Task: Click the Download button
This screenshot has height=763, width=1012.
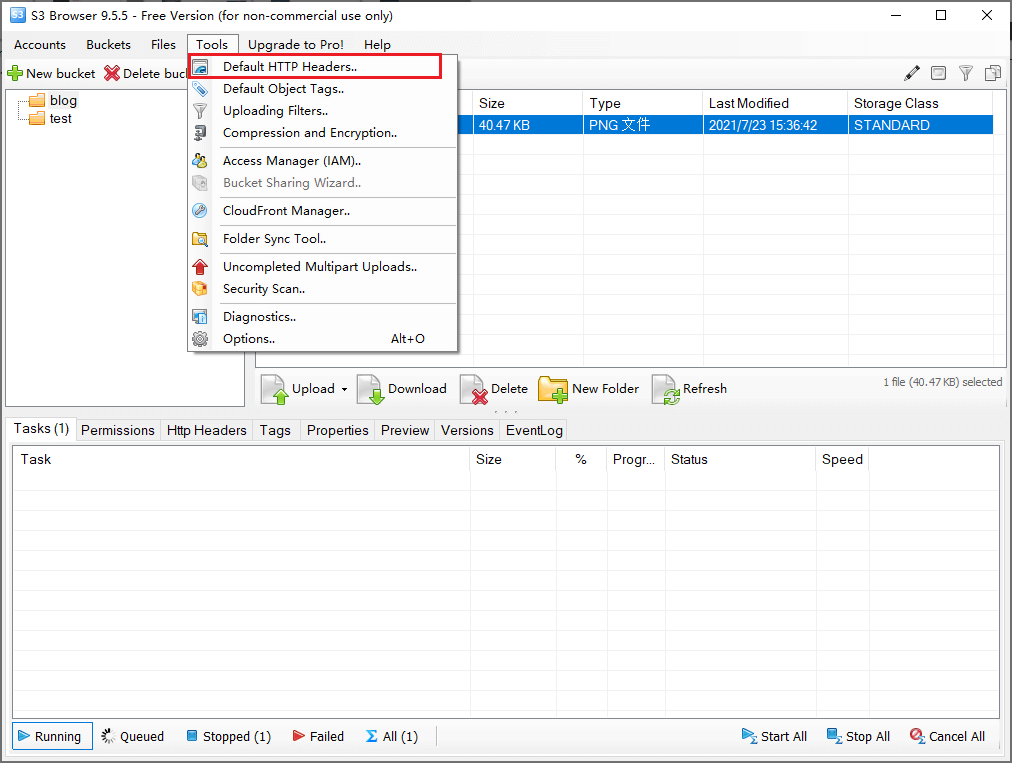Action: click(x=402, y=389)
